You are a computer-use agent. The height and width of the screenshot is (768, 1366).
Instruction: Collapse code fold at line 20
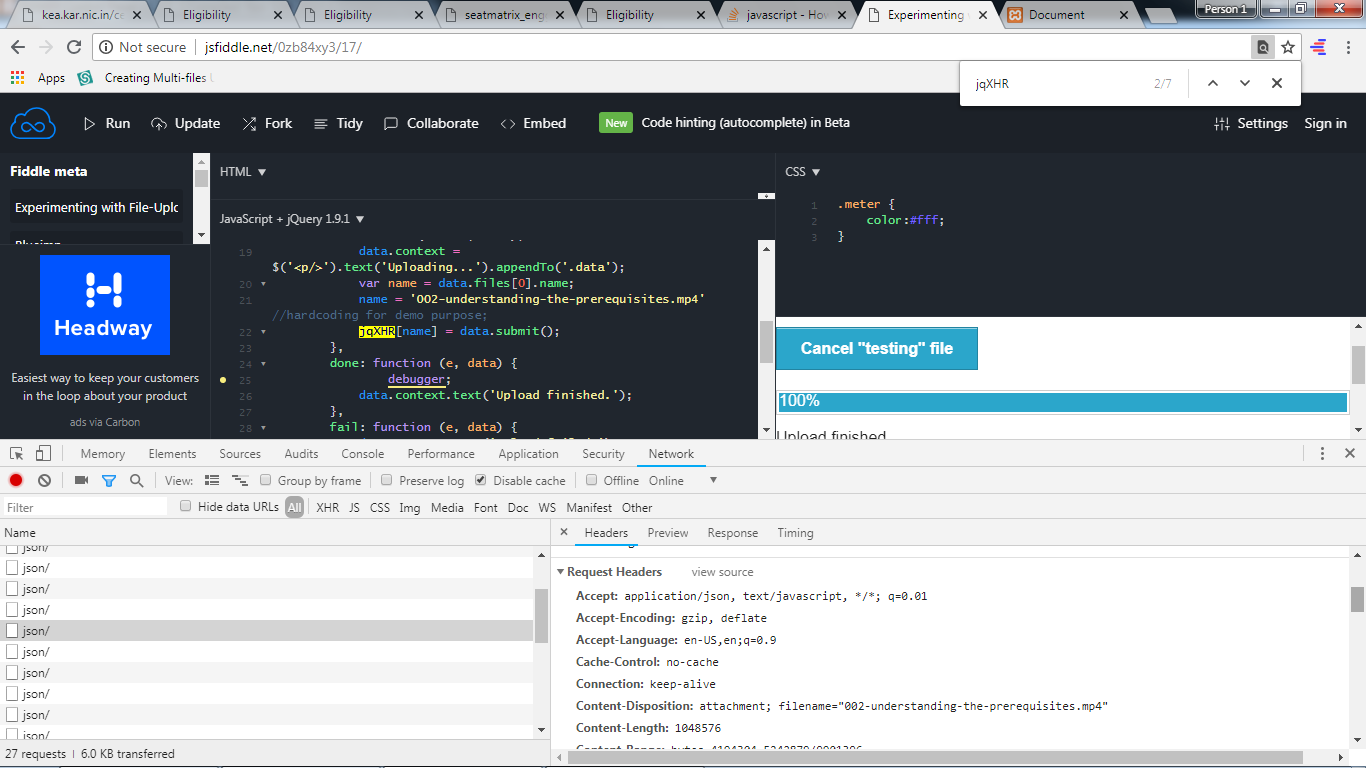point(263,284)
